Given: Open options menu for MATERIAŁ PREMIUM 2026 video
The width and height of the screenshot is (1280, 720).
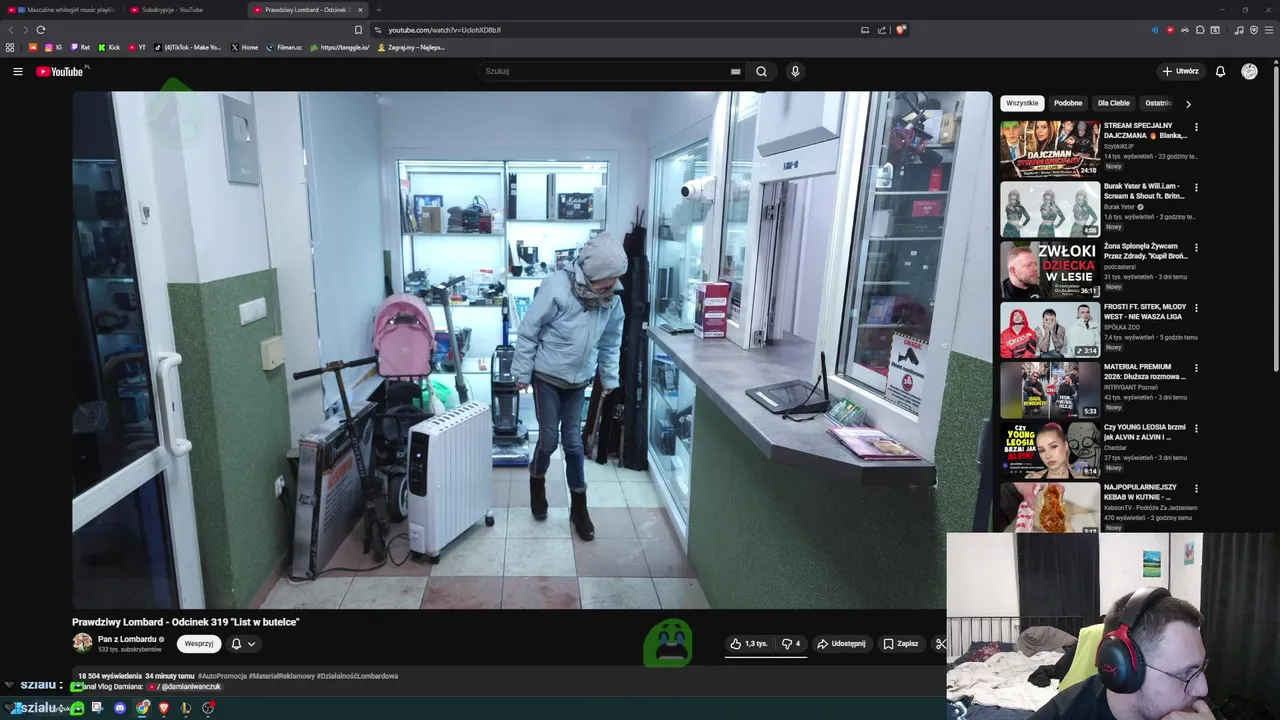Looking at the screenshot, I should (x=1196, y=368).
